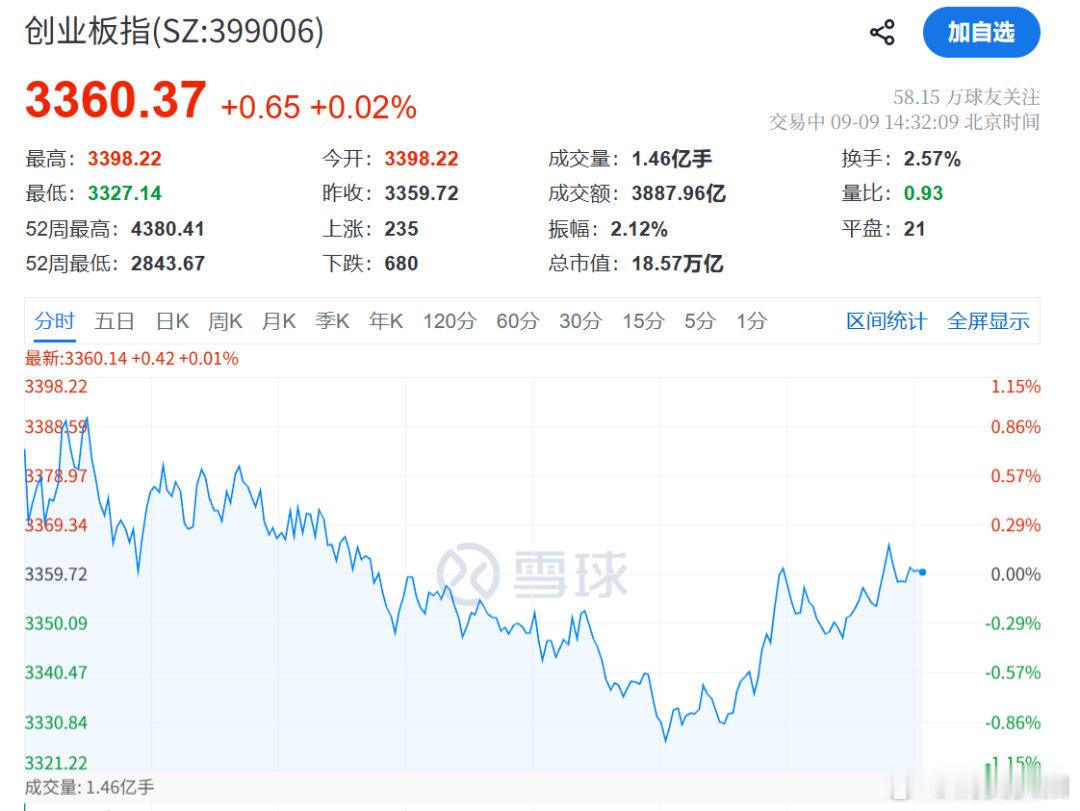Open 全屏显示 fullscreen view

(988, 321)
